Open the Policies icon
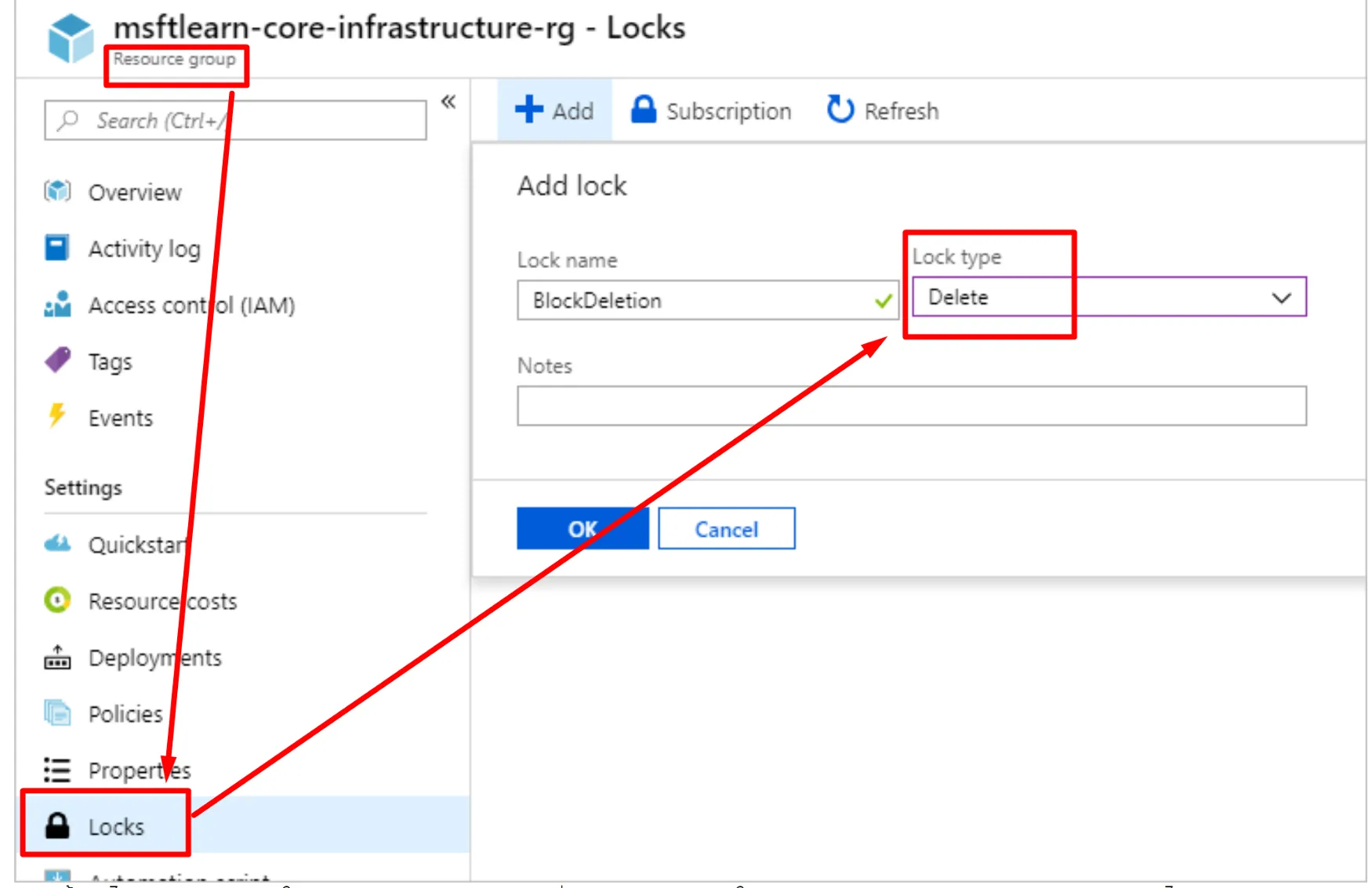Screen dimensions: 1372x888 point(57,713)
